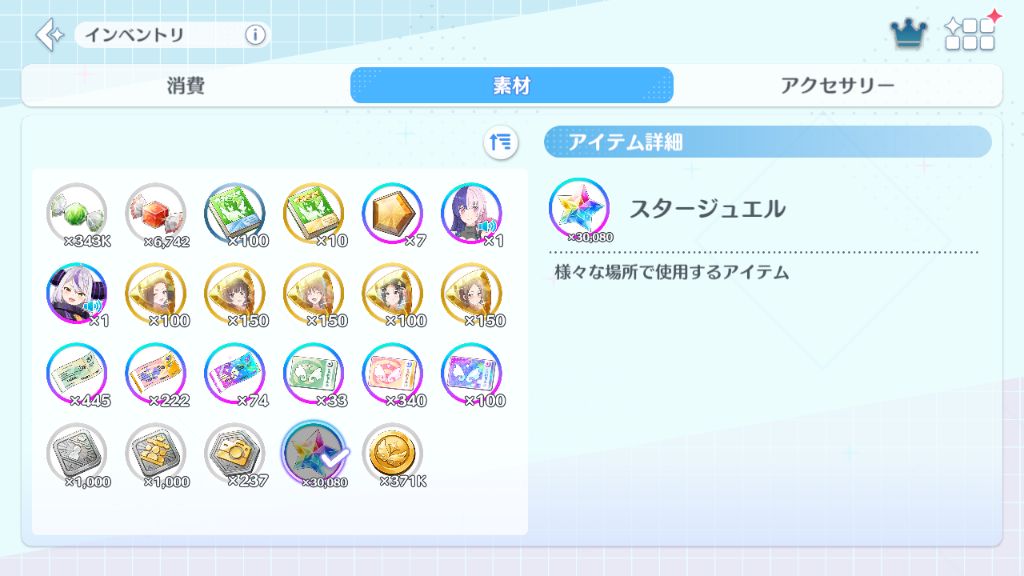Viewport: 1024px width, 576px height.
Task: Select the pink voucher item x340
Action: click(393, 375)
